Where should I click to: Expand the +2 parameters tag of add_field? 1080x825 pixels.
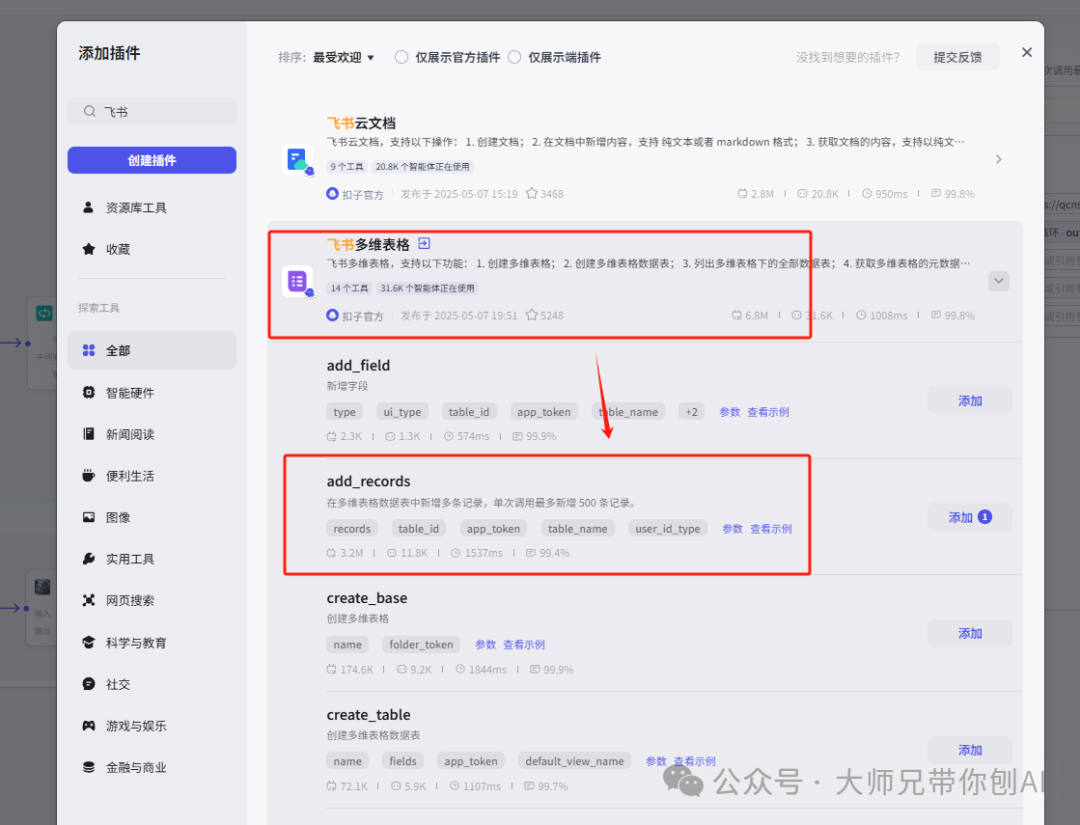point(692,412)
